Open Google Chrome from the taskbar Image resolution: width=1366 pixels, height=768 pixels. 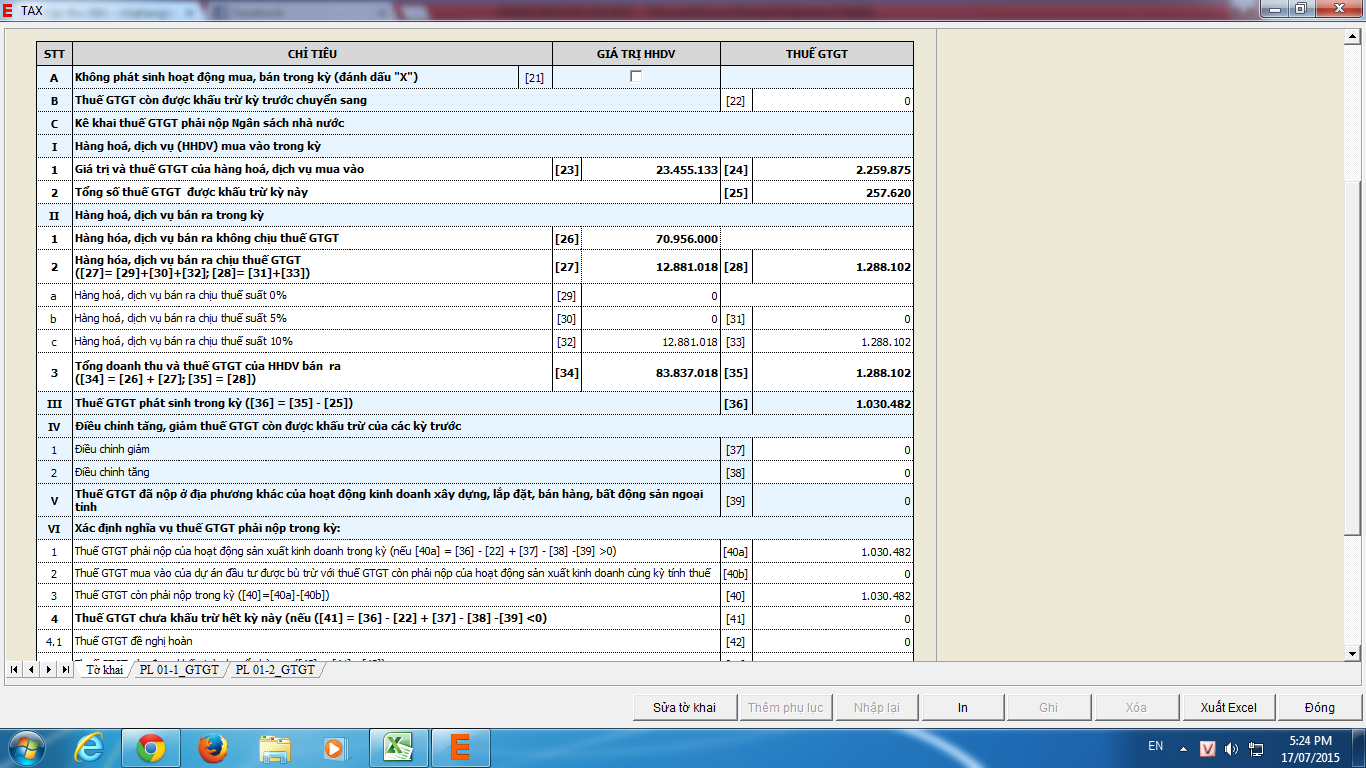[151, 747]
